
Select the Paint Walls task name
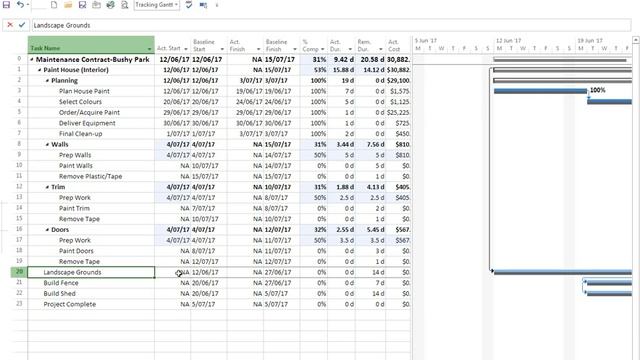(x=76, y=166)
